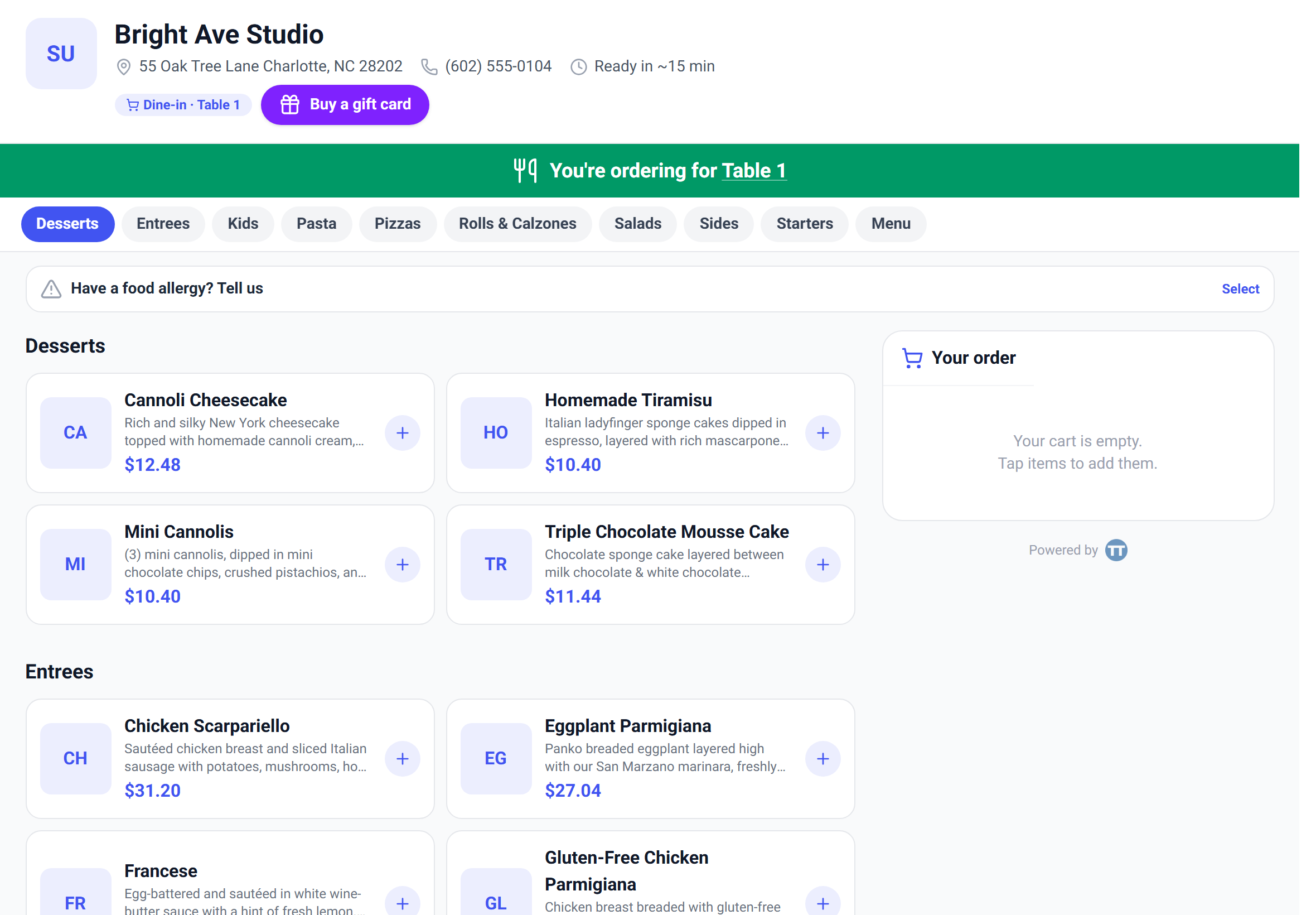Click the restaurant phone number (602) 555-0104

[x=499, y=66]
